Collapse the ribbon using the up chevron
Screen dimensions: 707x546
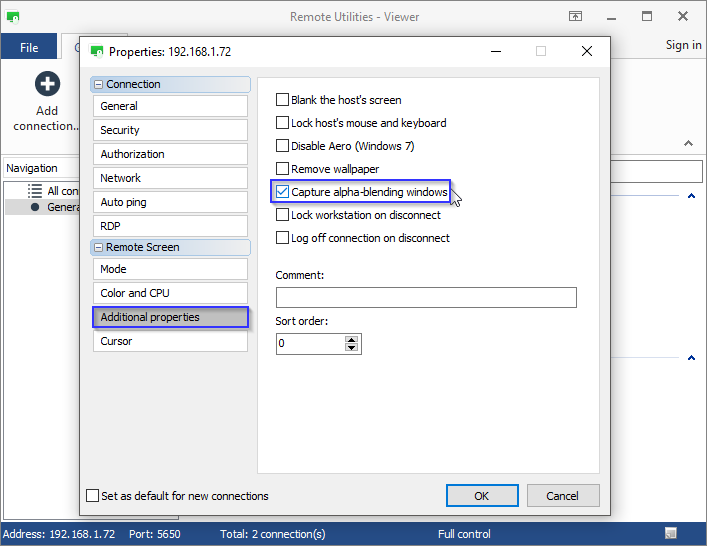tap(688, 143)
